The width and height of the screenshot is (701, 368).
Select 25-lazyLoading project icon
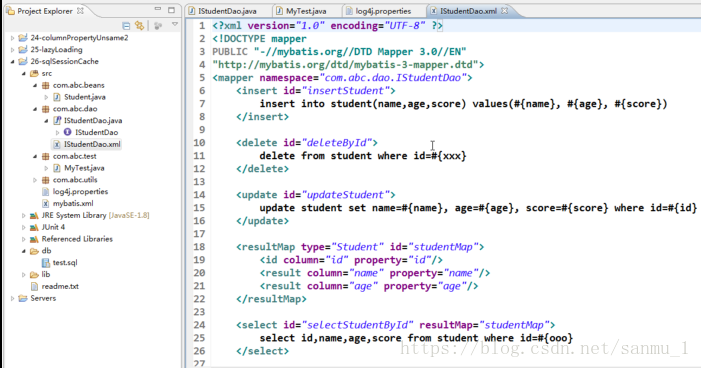point(23,50)
